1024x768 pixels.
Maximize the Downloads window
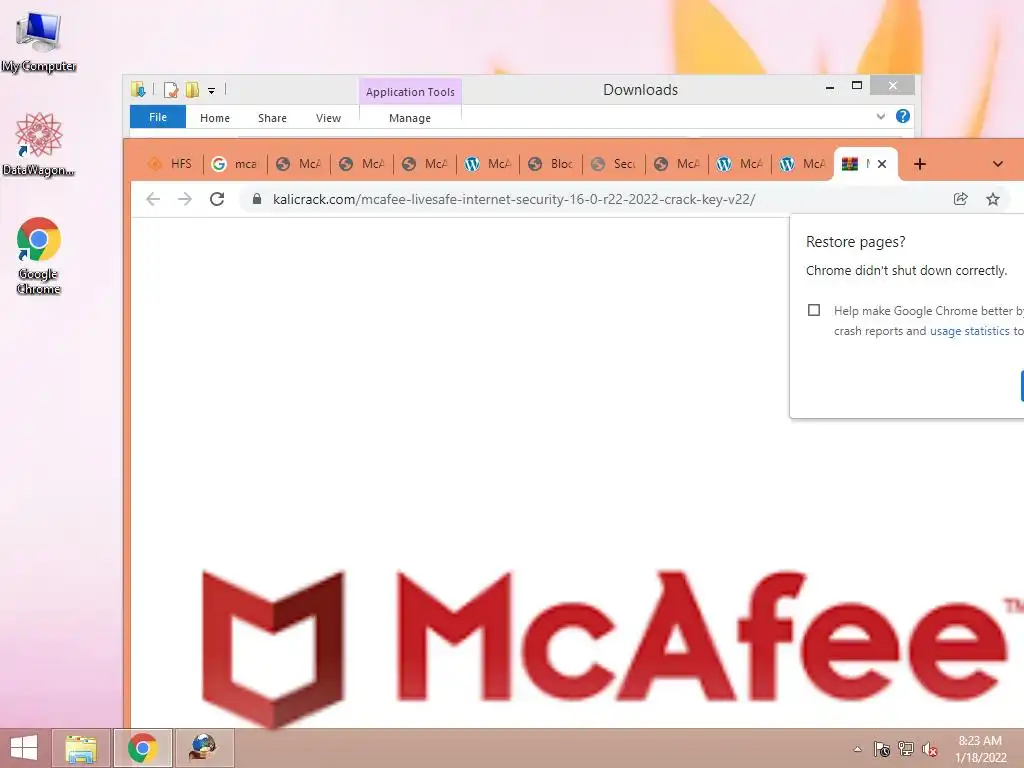coord(857,86)
